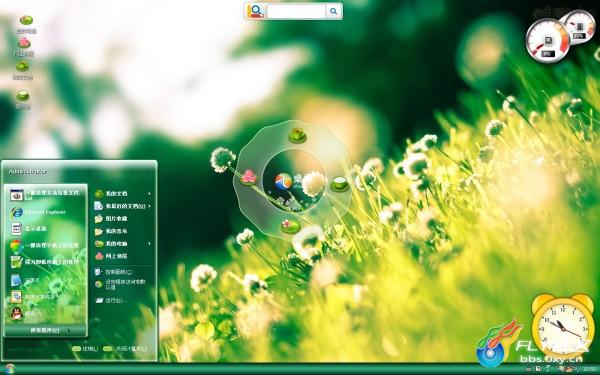The width and height of the screenshot is (600, 375).
Task: Expand 所有程序 All Programs list
Action: coord(46,330)
